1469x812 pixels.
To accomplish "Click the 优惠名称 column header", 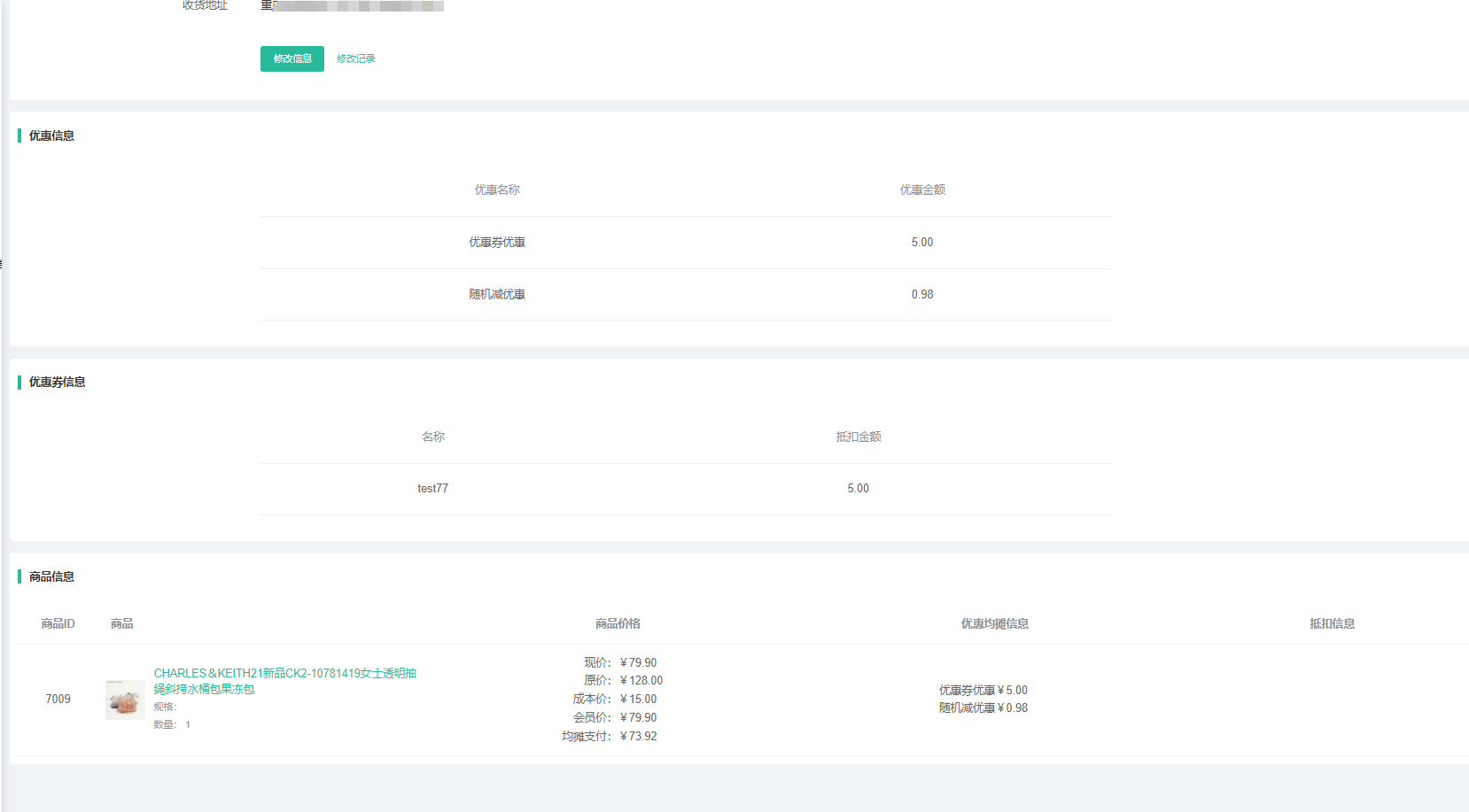I will point(496,189).
